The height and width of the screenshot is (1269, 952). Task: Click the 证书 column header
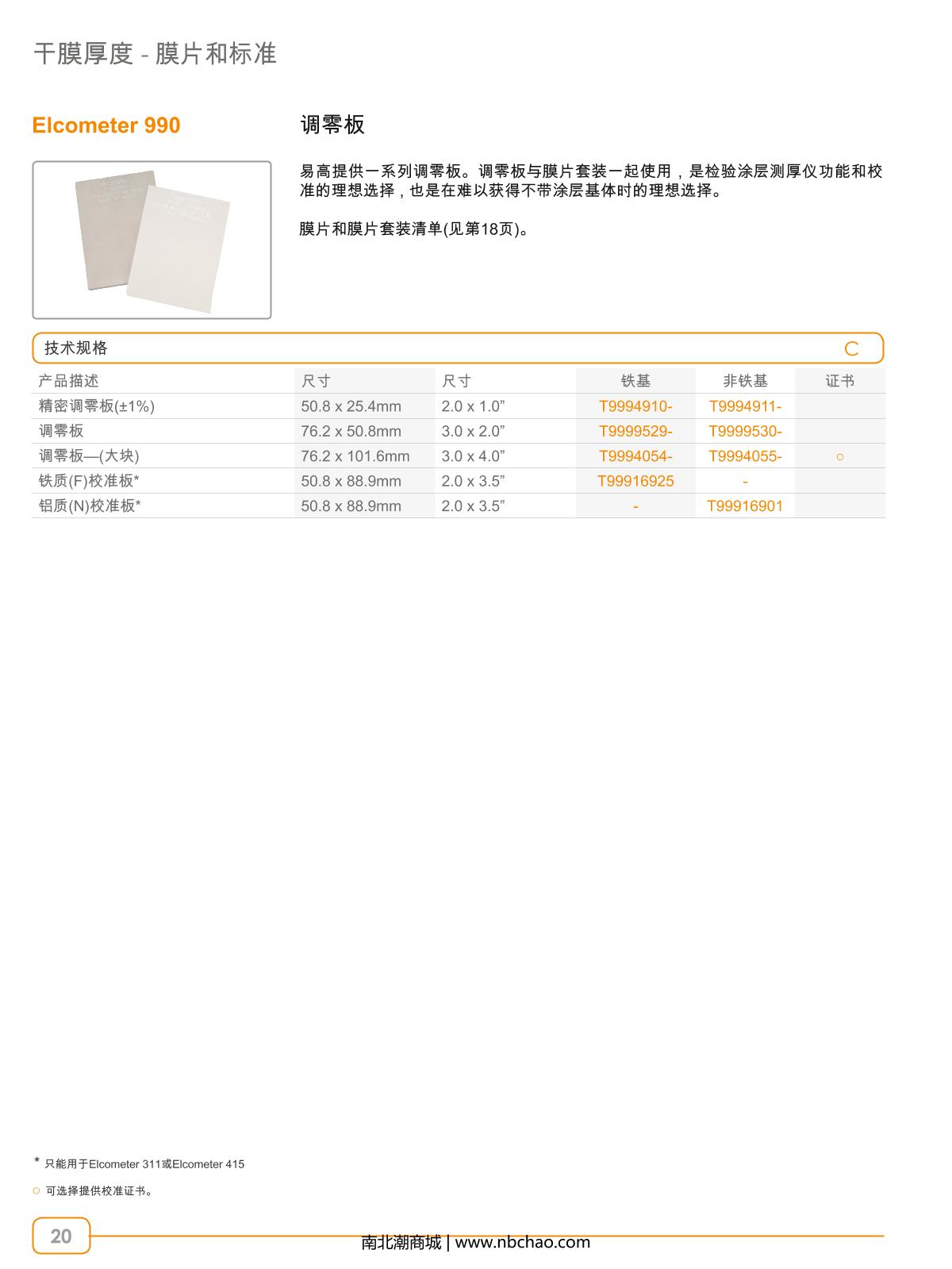tap(839, 381)
